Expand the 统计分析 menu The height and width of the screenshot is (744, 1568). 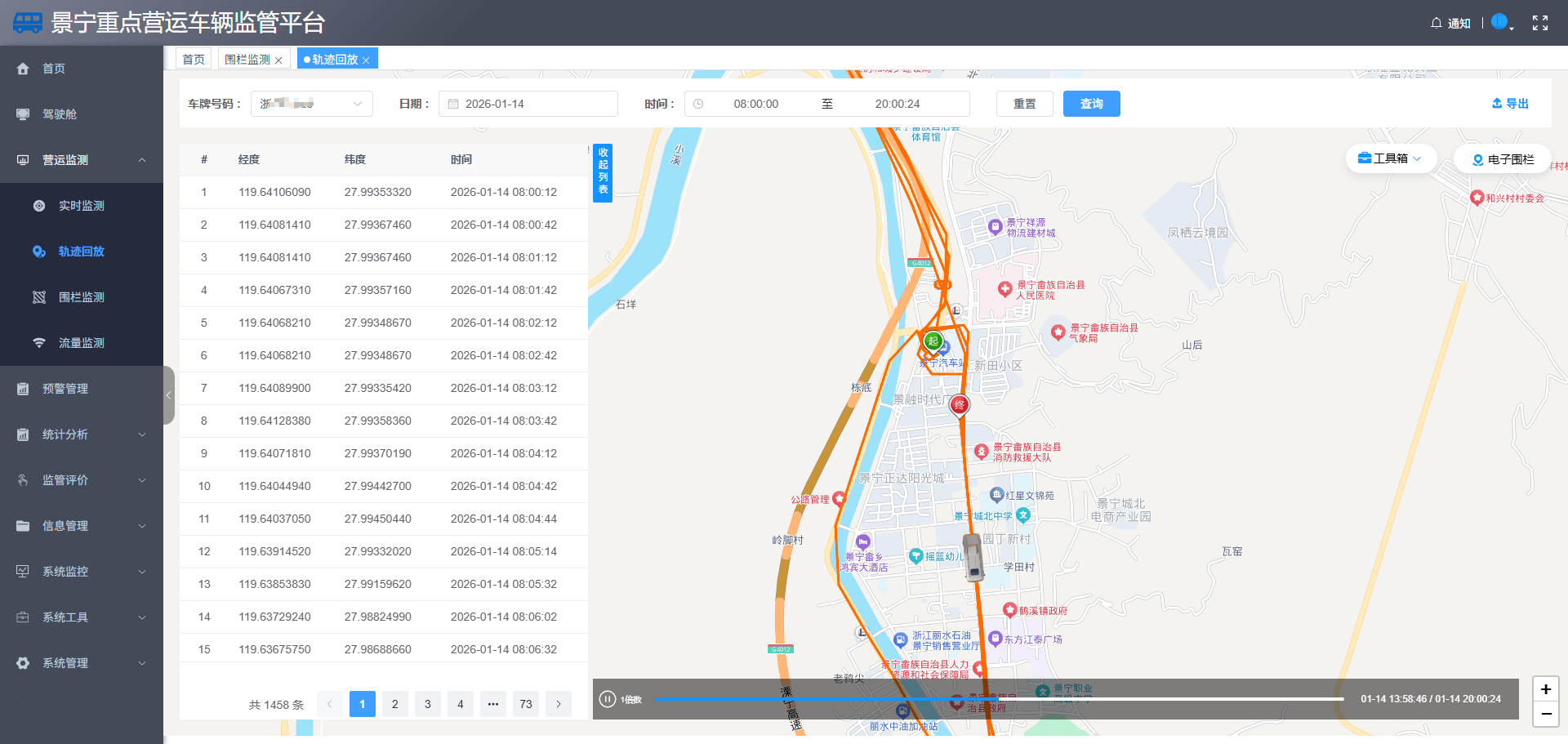point(82,434)
